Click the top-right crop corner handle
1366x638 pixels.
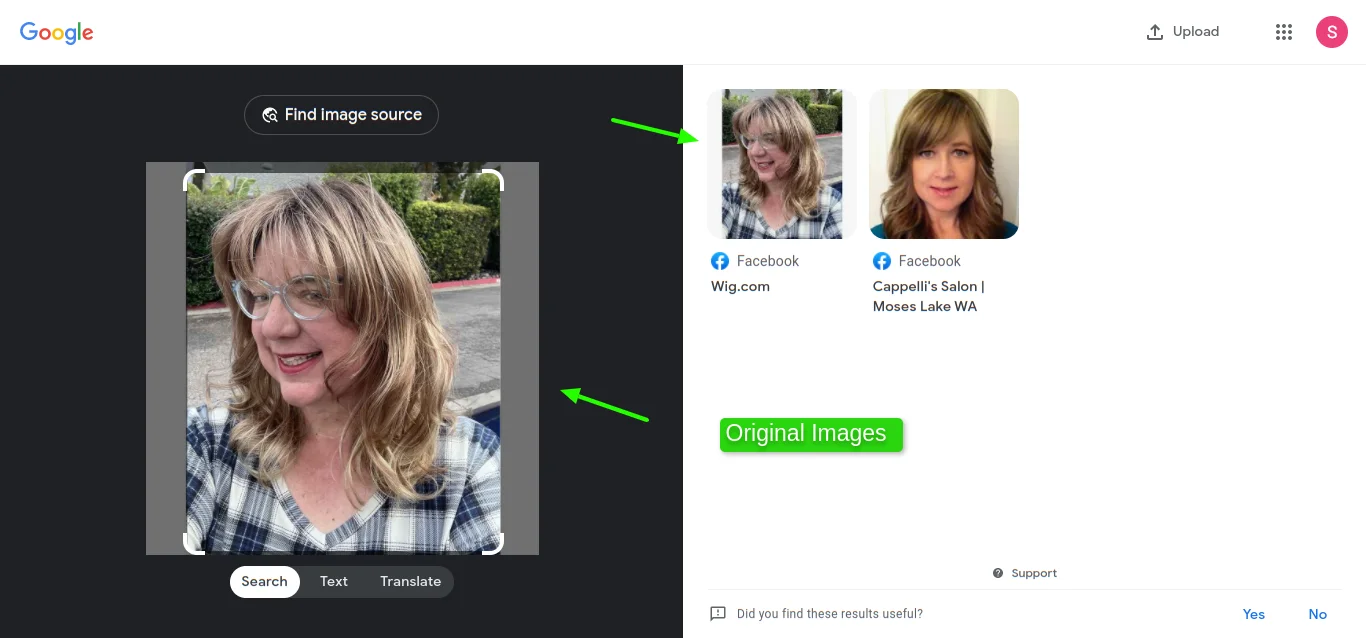tap(495, 178)
